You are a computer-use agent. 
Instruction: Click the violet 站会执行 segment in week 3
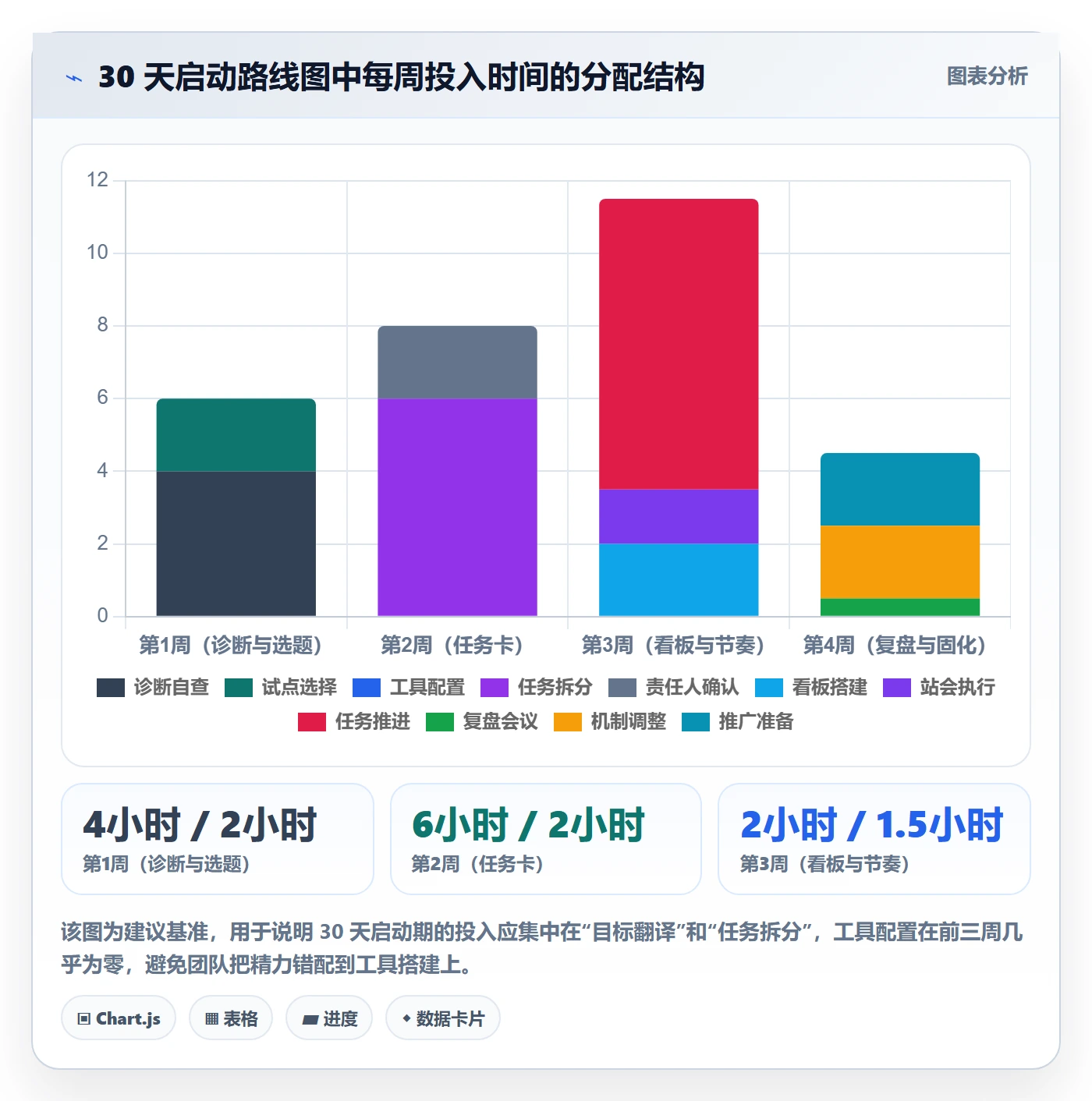coord(679,516)
